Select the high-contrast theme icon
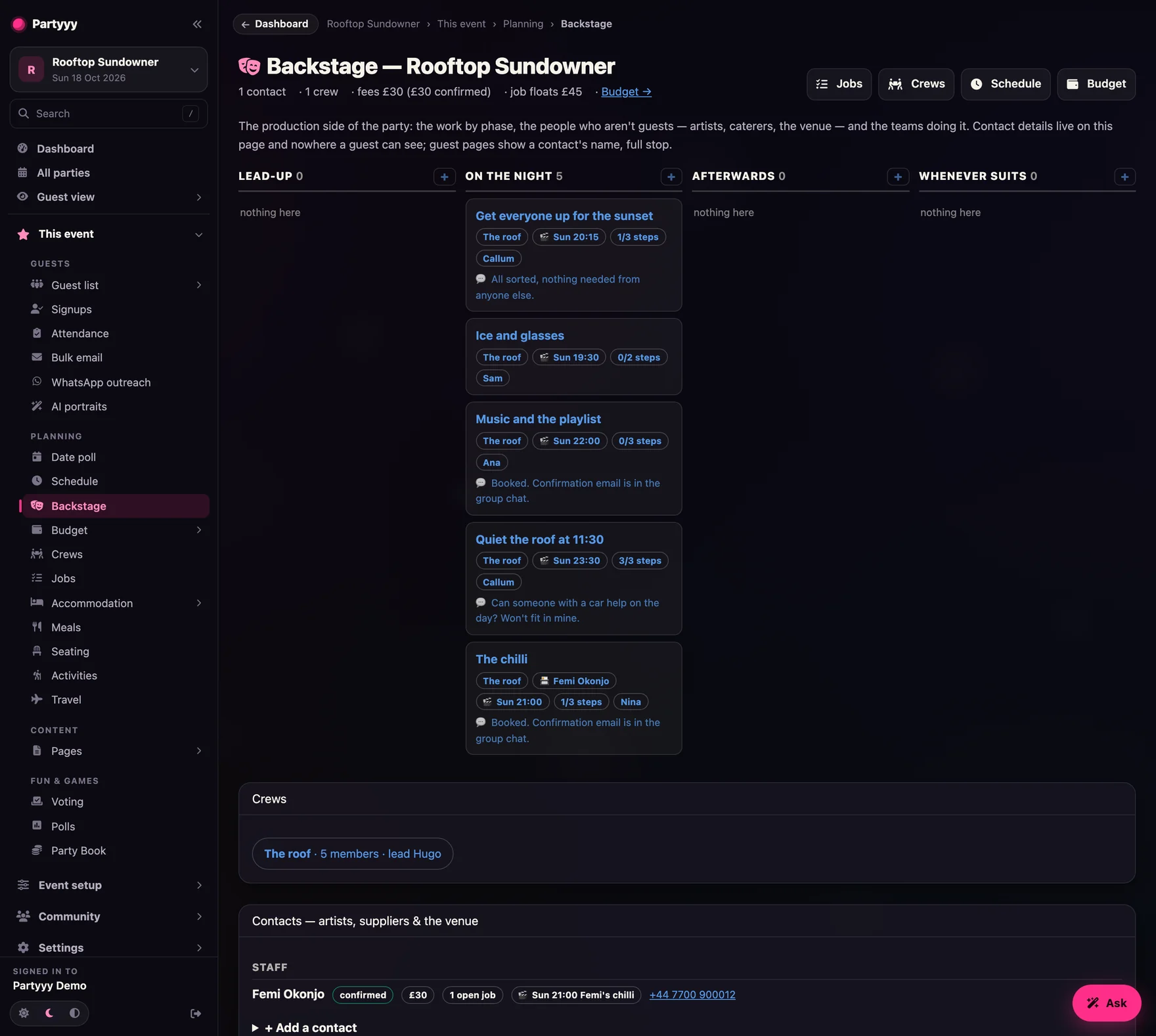The height and width of the screenshot is (1036, 1156). pos(75,1013)
